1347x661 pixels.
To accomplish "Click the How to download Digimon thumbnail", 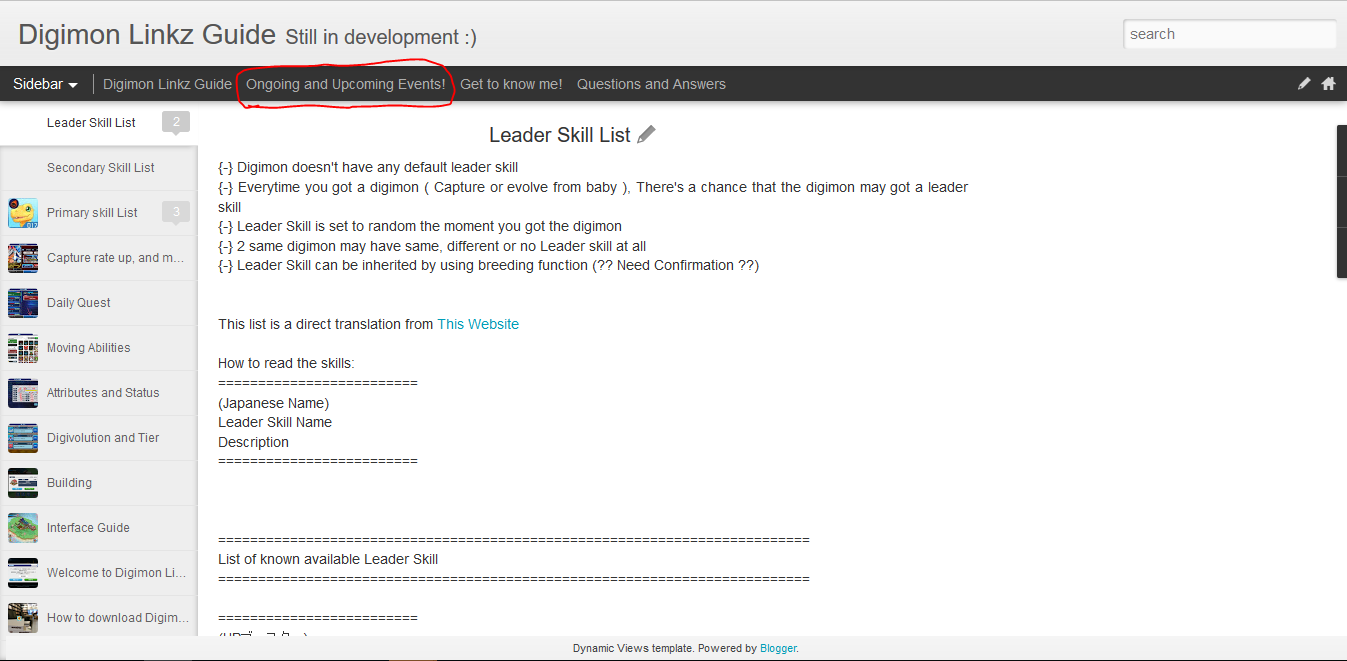I will point(23,618).
